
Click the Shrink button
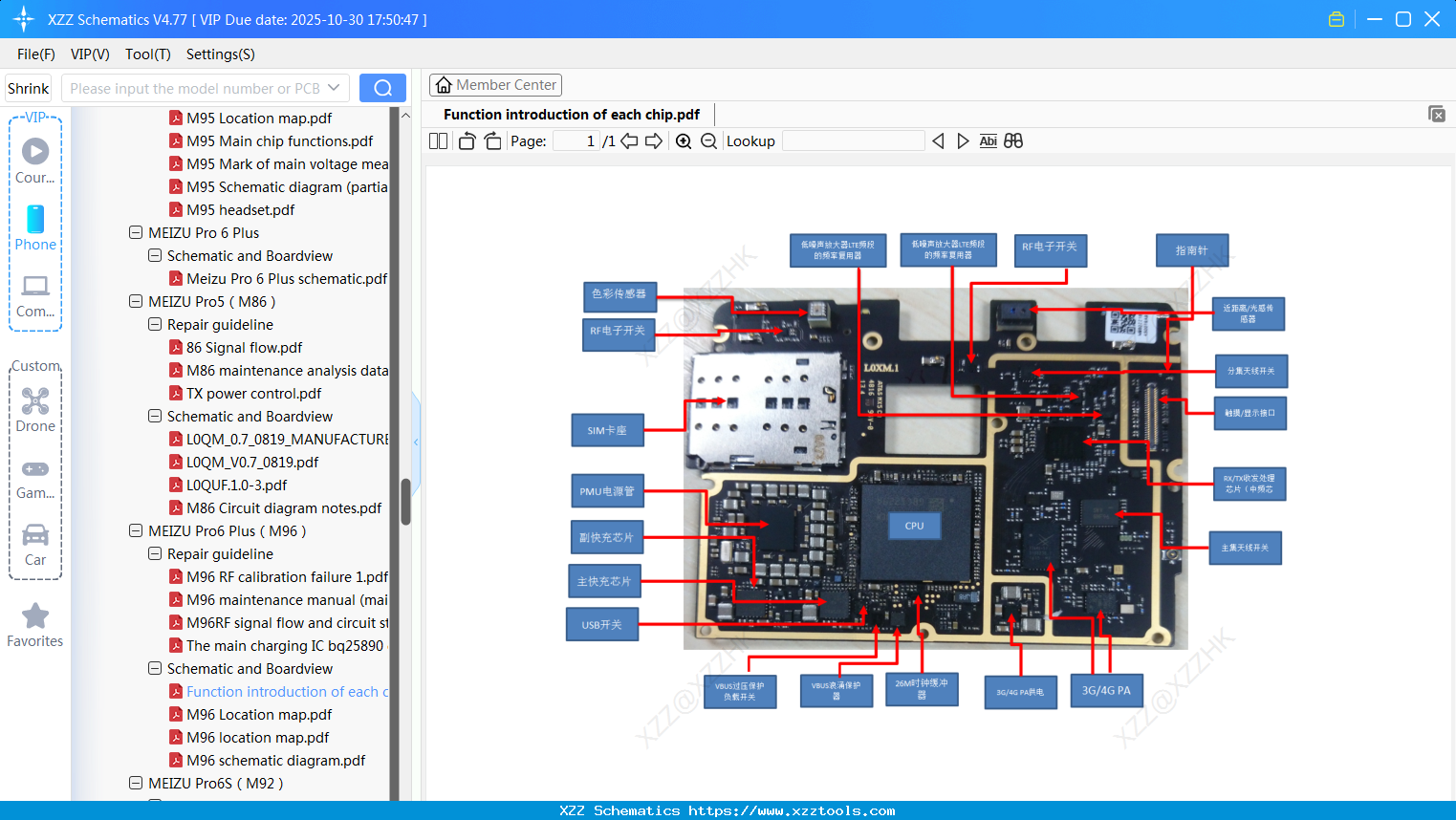coord(29,88)
